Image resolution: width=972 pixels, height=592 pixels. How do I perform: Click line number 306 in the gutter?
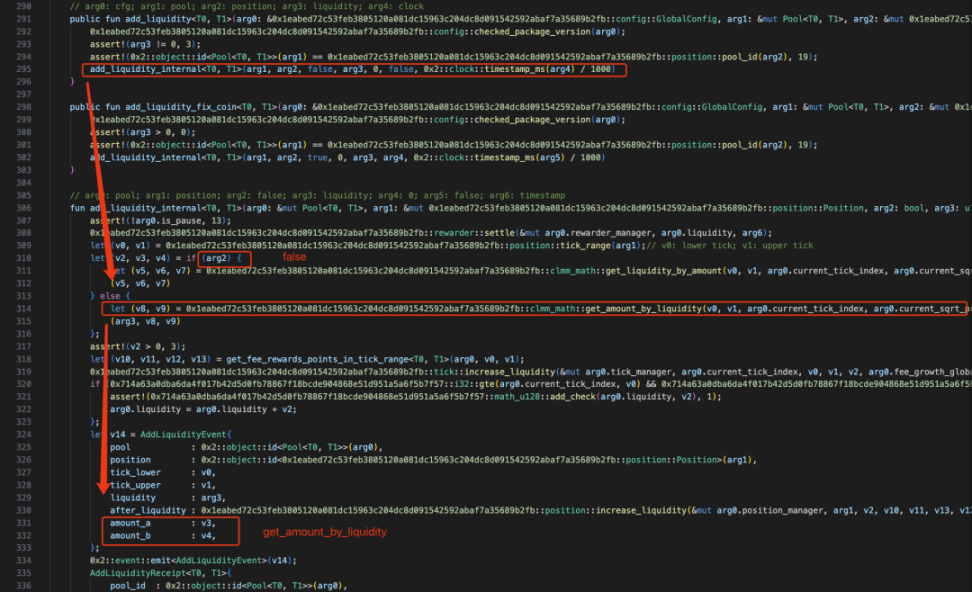(24, 208)
